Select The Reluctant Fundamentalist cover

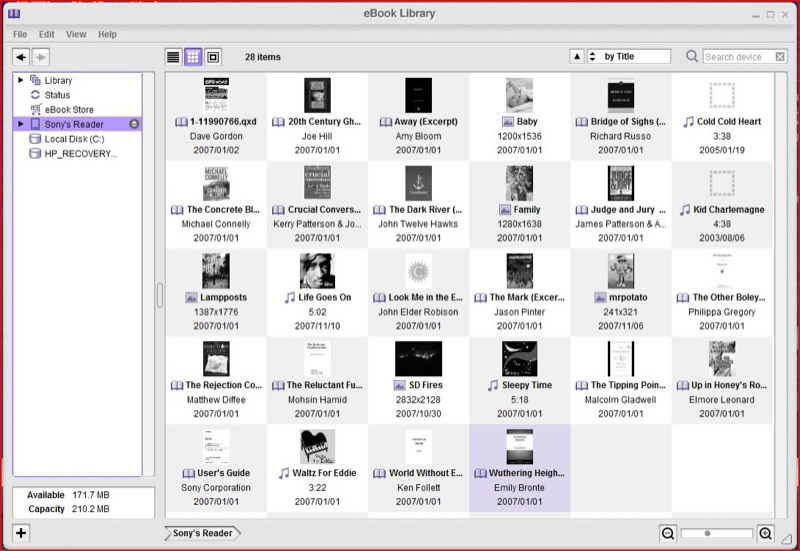coord(317,359)
